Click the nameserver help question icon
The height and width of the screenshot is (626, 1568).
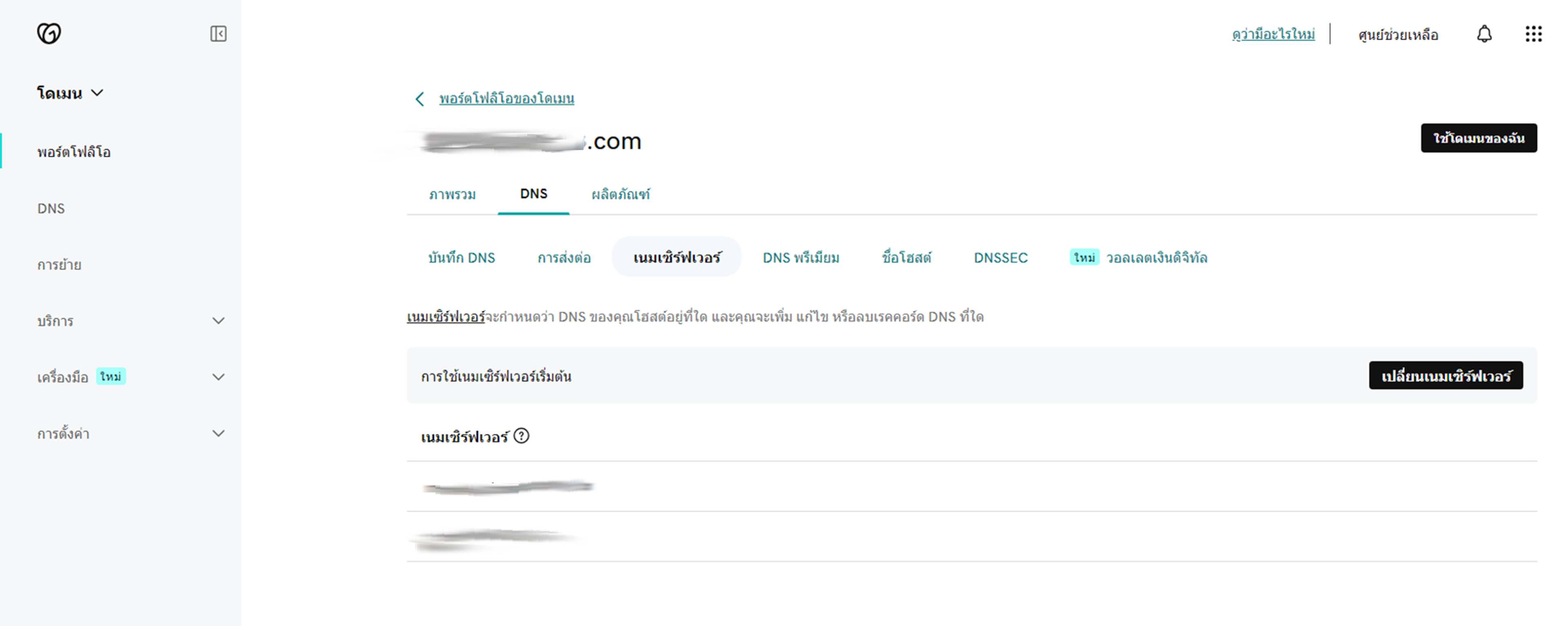521,436
